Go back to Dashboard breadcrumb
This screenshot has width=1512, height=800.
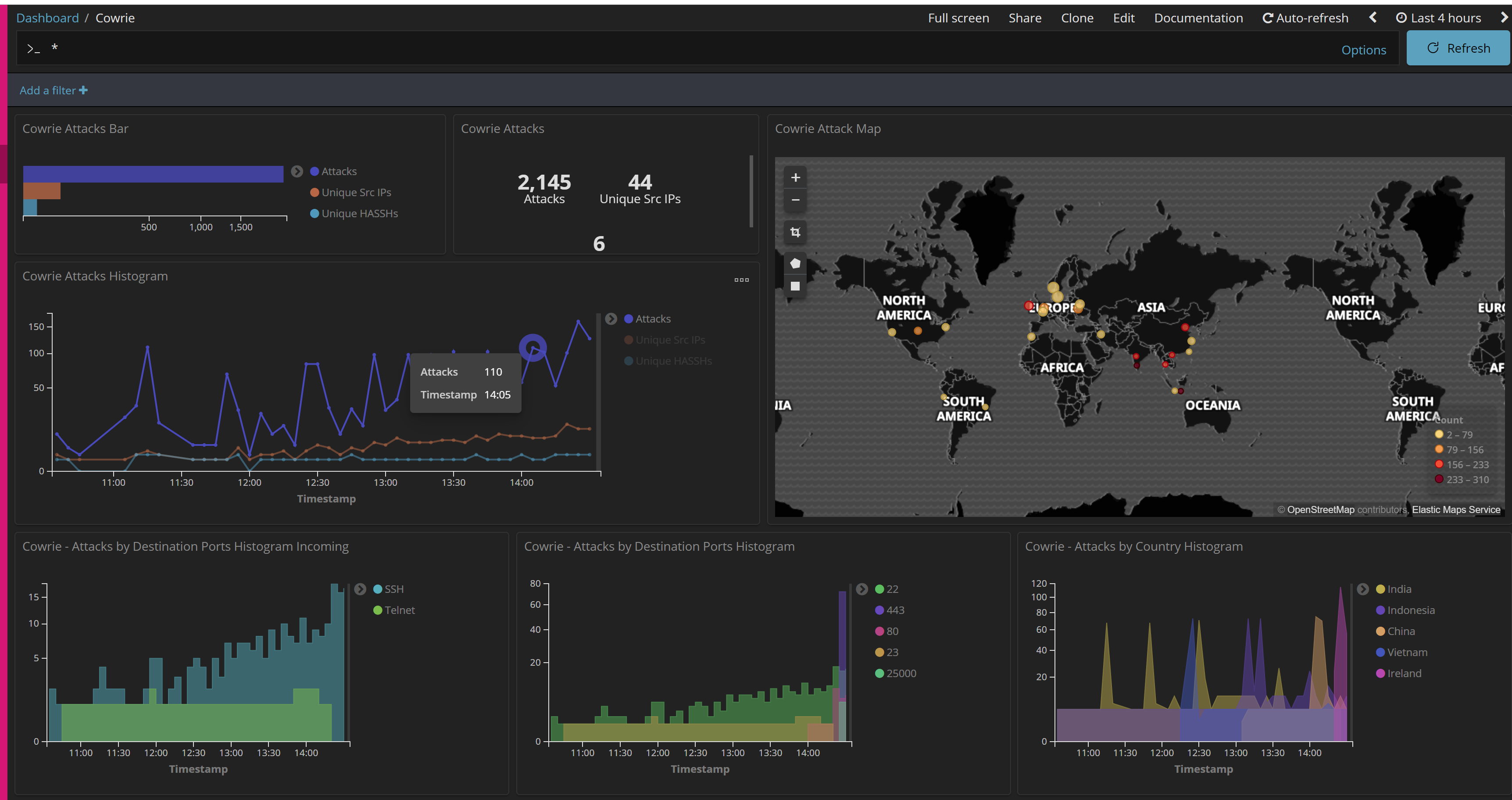point(47,18)
